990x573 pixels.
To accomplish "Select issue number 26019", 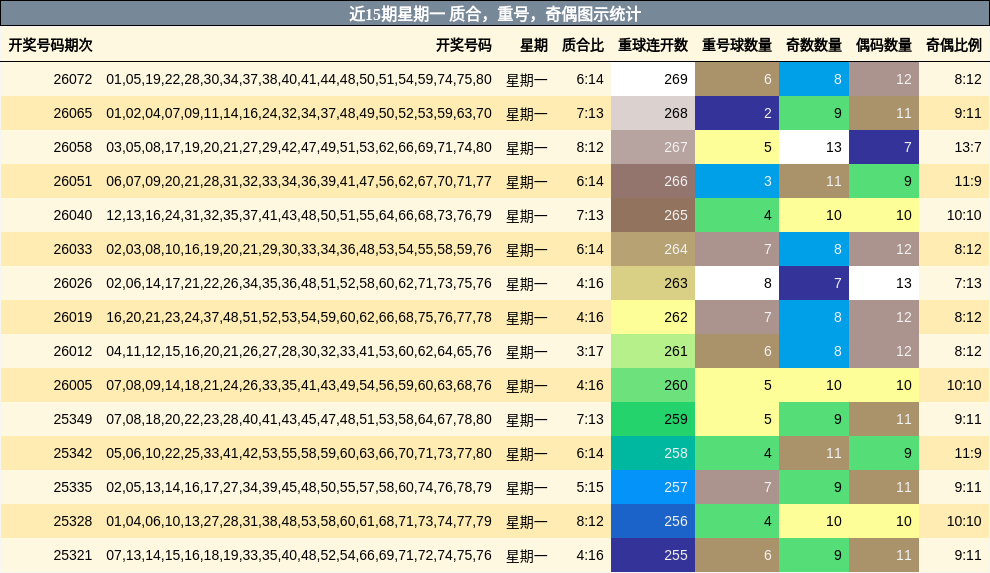I will point(73,317).
